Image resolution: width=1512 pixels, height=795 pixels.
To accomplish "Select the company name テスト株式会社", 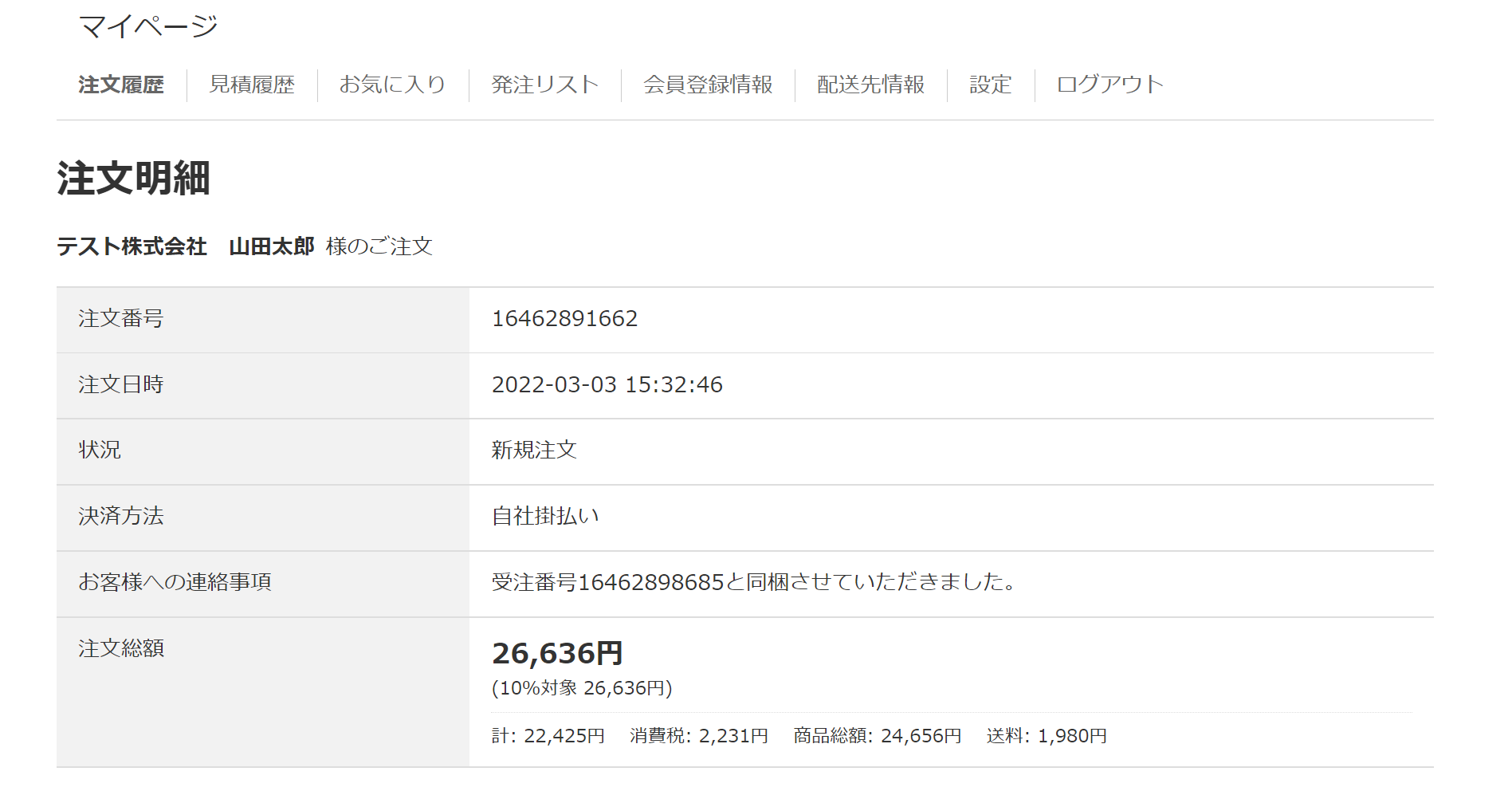I will tap(132, 246).
